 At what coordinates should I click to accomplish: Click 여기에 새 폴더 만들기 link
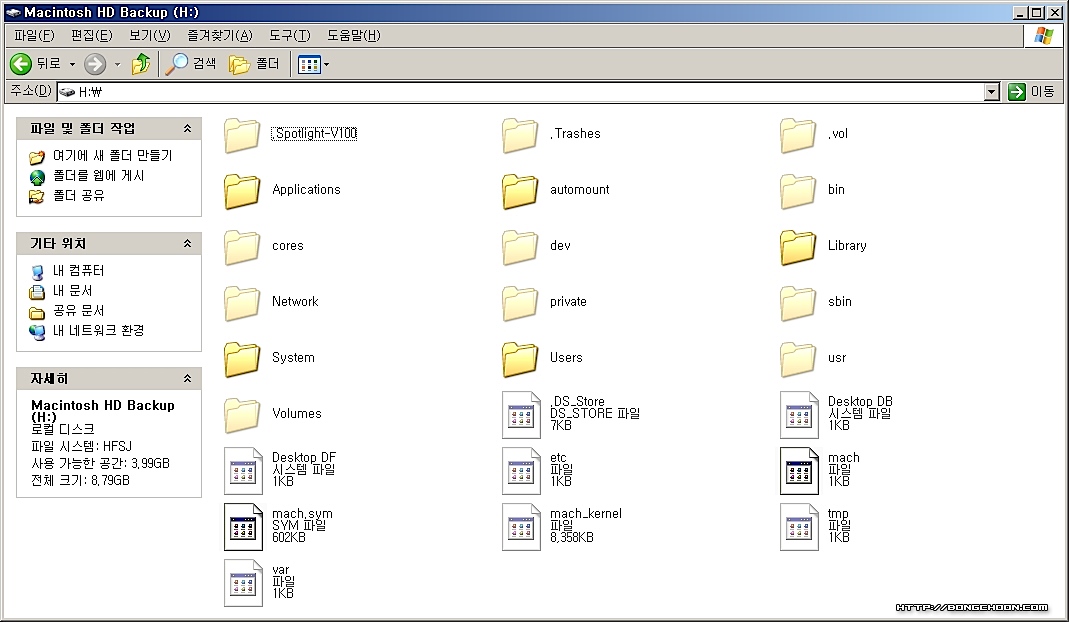[x=112, y=156]
